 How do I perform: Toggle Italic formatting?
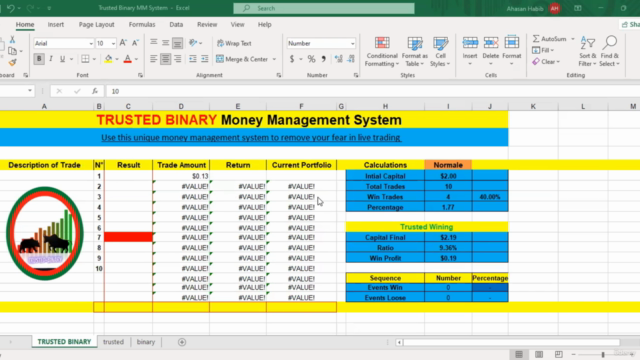coord(51,59)
